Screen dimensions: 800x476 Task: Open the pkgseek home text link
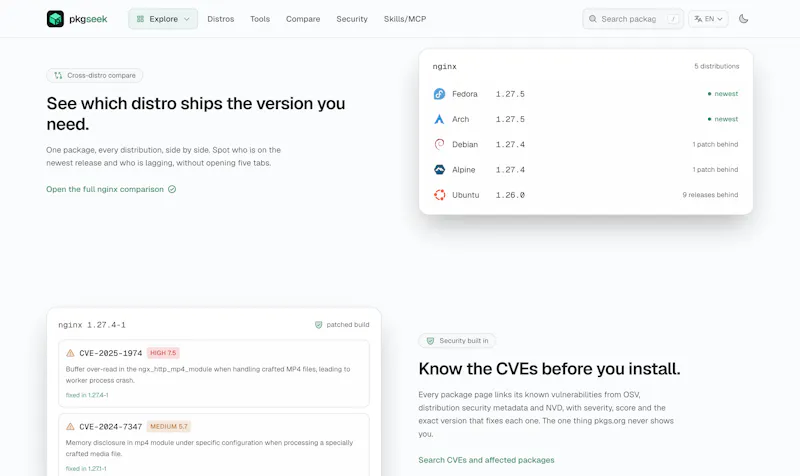click(88, 19)
